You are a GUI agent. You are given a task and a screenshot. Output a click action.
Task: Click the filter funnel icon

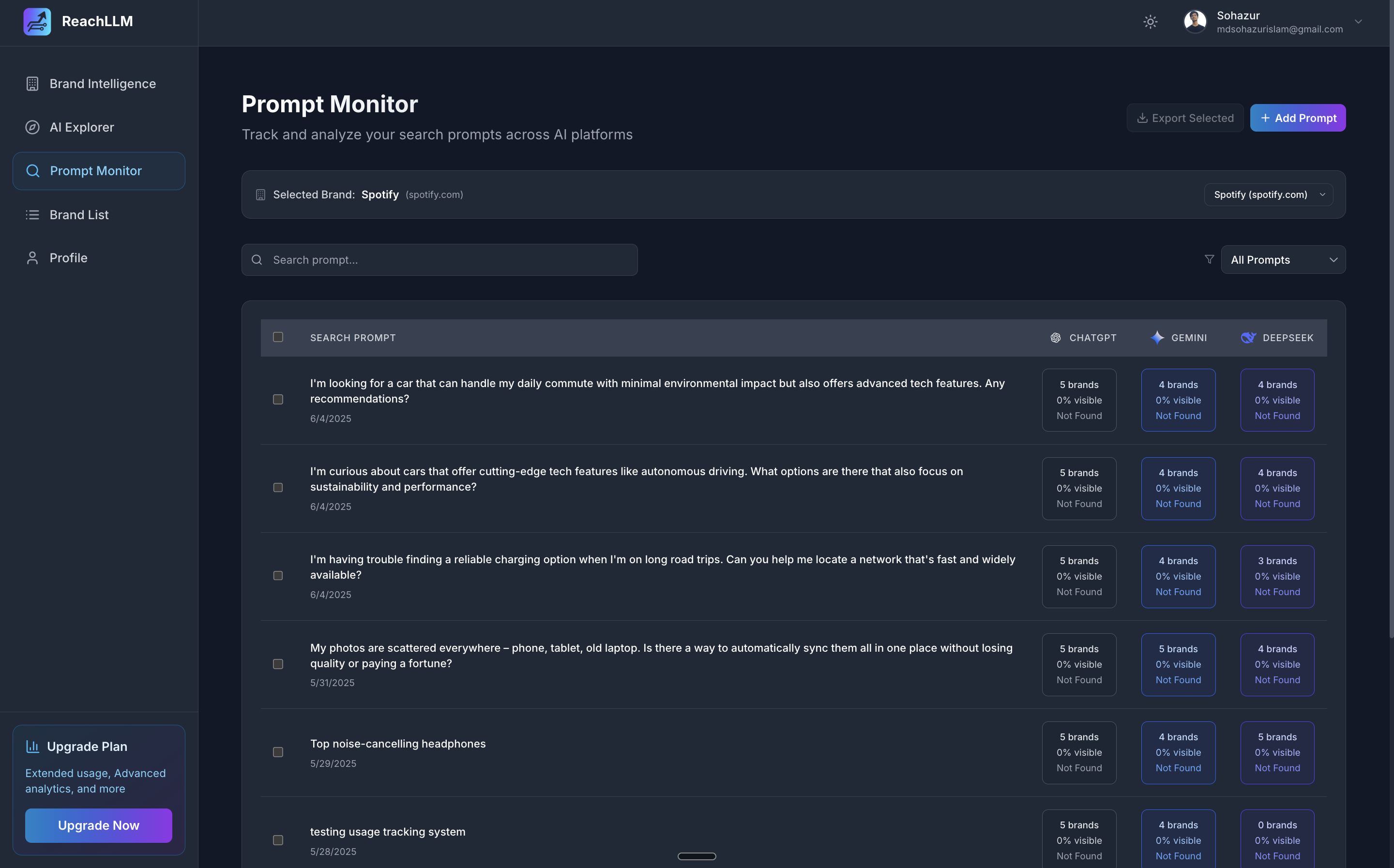click(x=1209, y=259)
